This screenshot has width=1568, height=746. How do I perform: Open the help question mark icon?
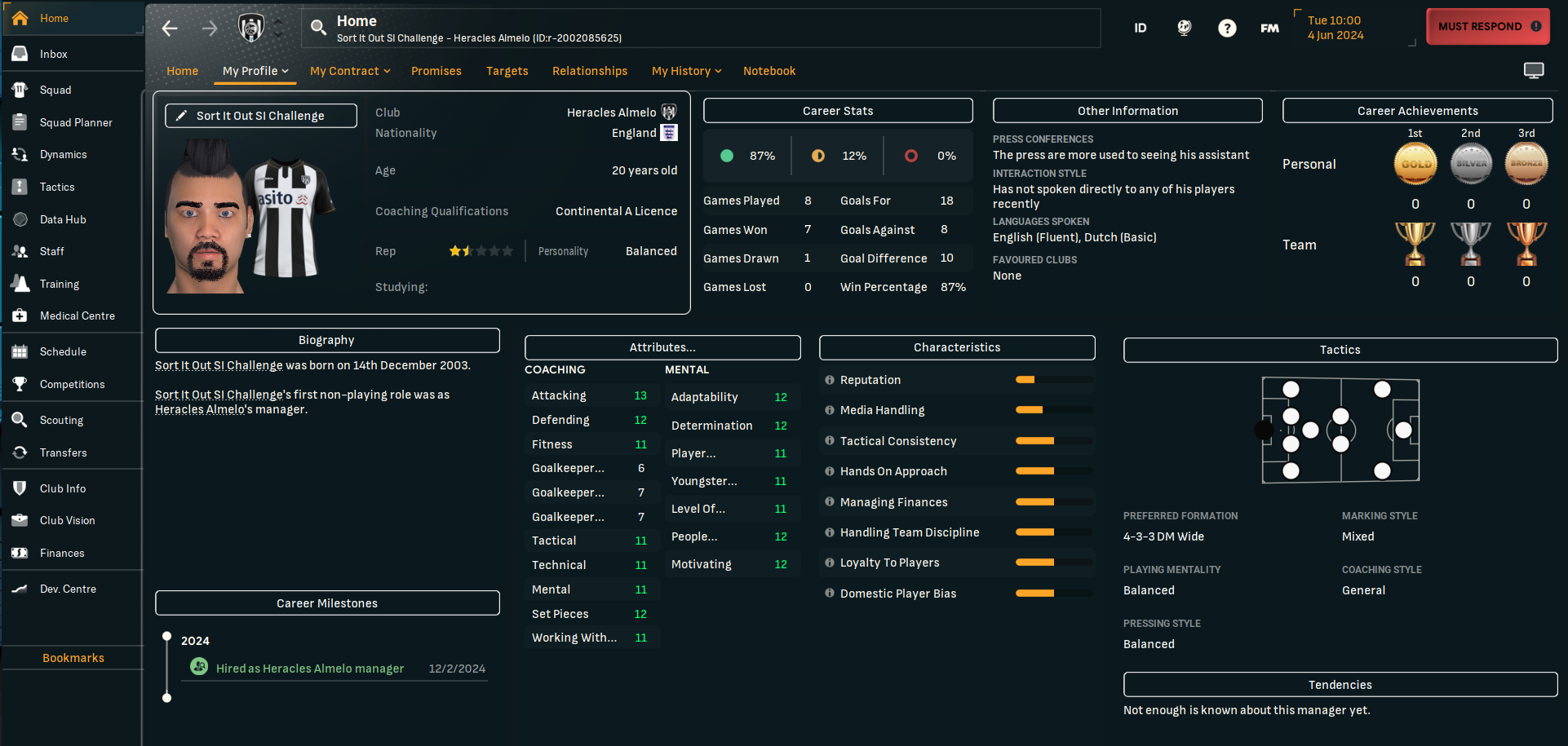1227,29
